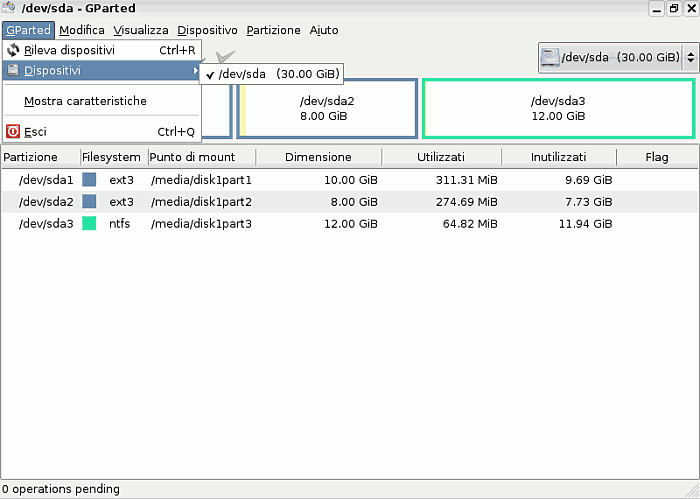The height and width of the screenshot is (499, 700).
Task: Click the hard drive icon in device selector
Action: pos(550,58)
